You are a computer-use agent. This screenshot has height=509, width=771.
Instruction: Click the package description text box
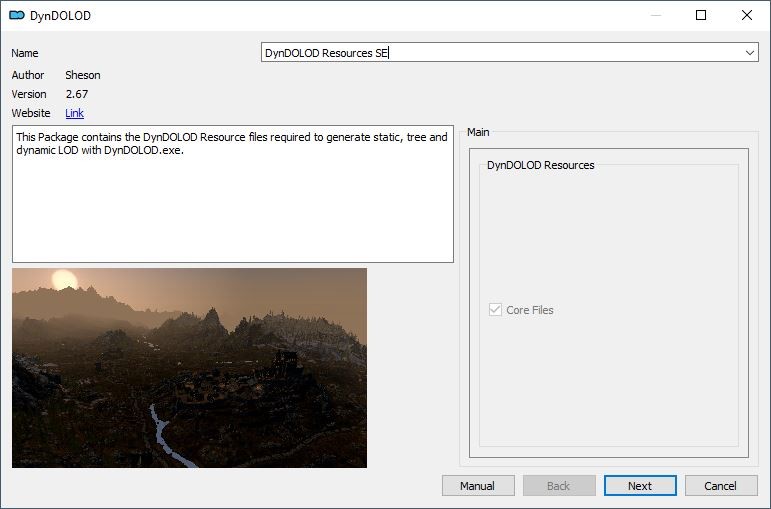pyautogui.click(x=233, y=194)
